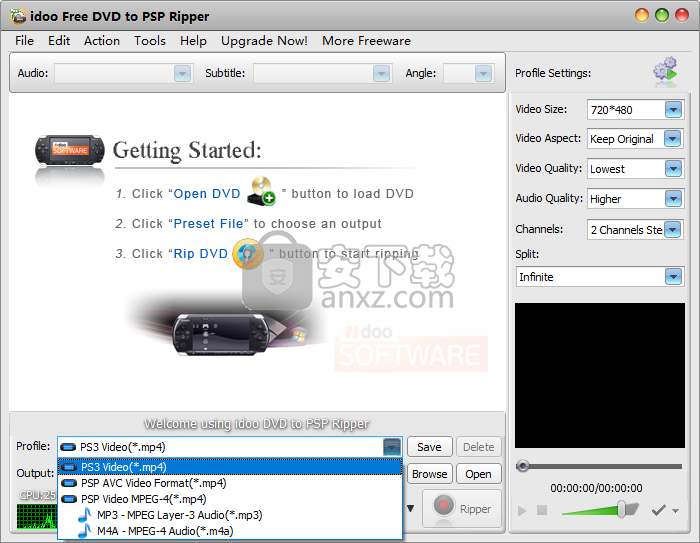Screen dimensions: 700x543
Task: Click the Open DVD disc icon
Action: tap(261, 191)
